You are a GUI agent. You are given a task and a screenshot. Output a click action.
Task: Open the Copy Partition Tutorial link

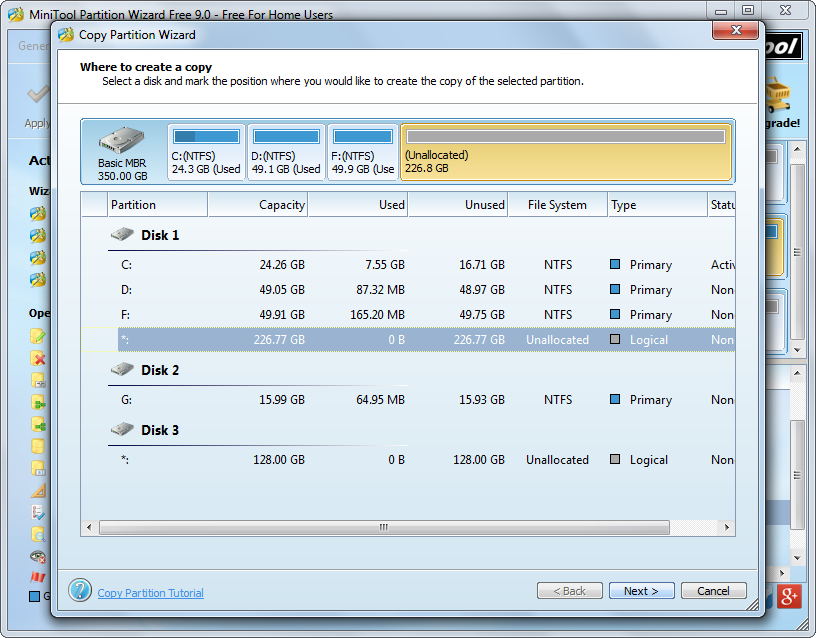(150, 593)
